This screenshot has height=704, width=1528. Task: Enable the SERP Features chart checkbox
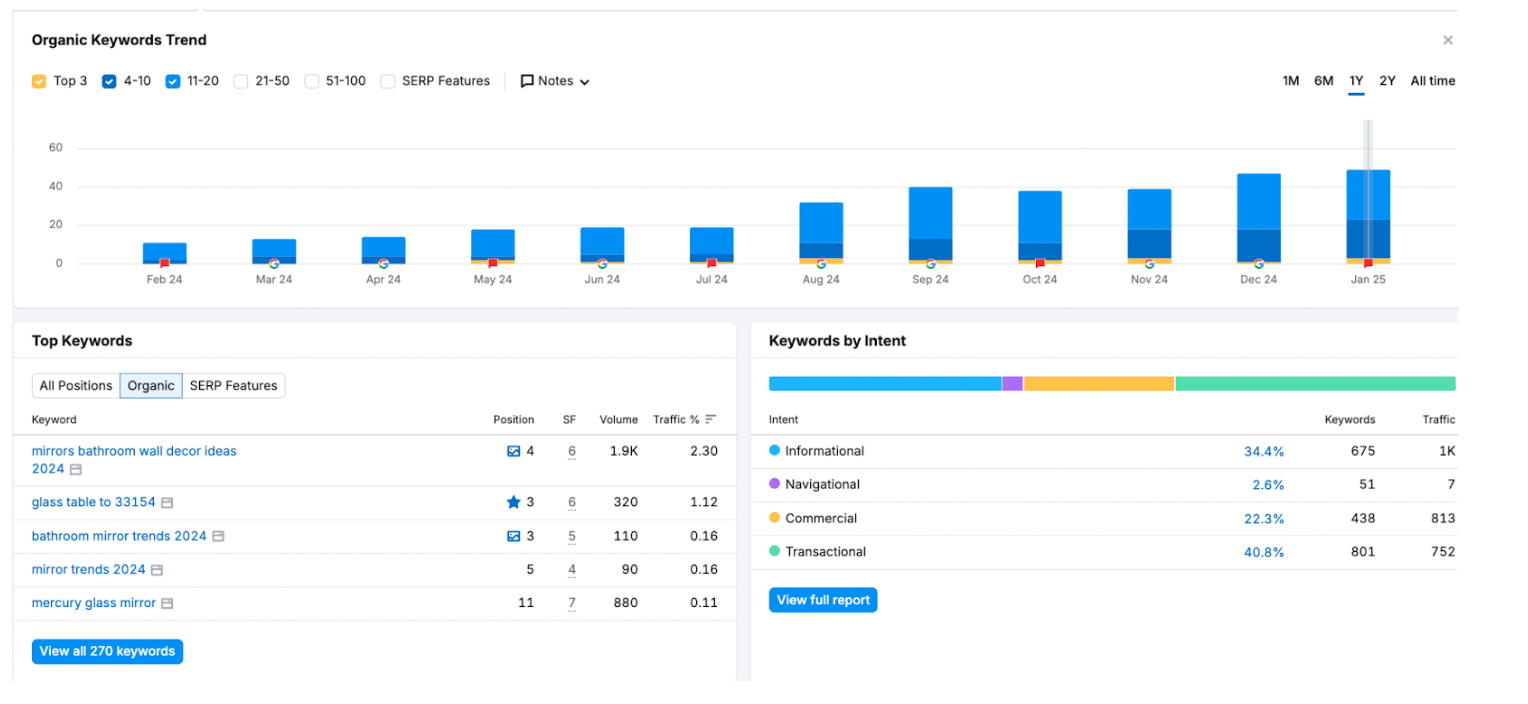coord(388,81)
